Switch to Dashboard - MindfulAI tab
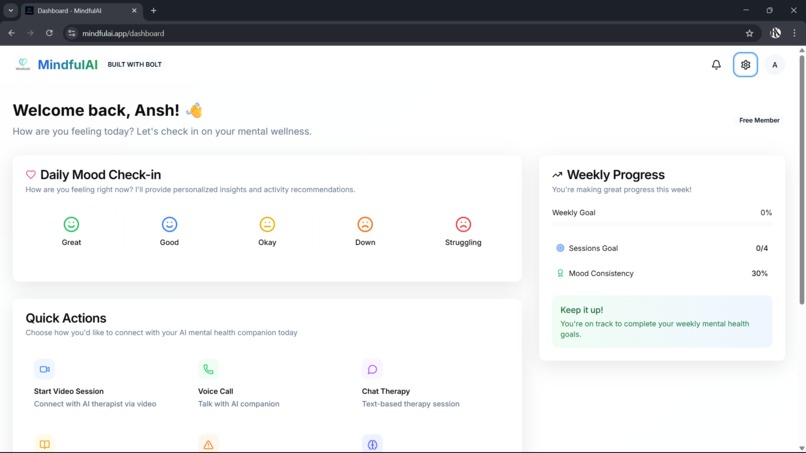 pyautogui.click(x=81, y=10)
